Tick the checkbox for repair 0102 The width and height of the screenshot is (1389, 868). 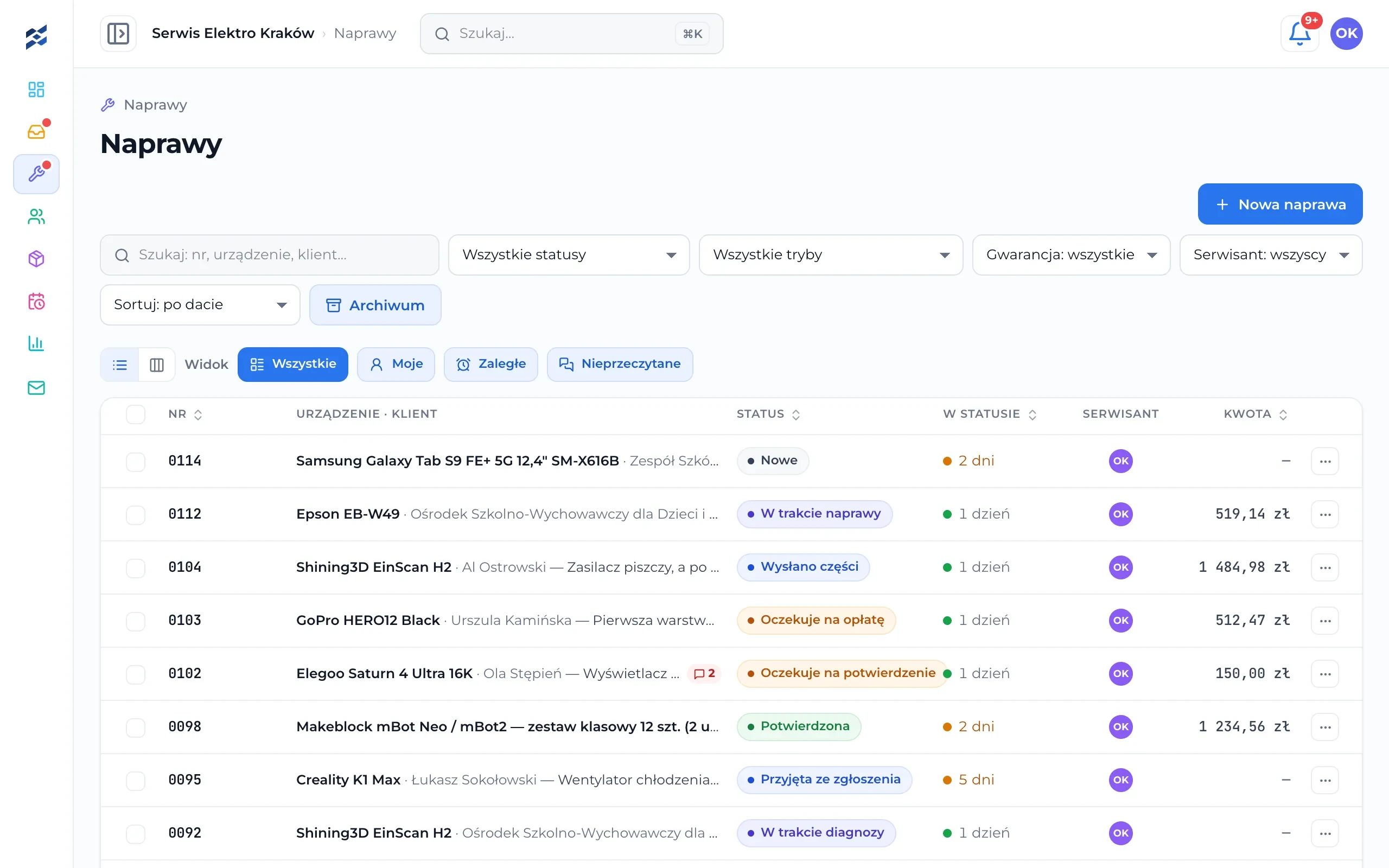click(136, 674)
